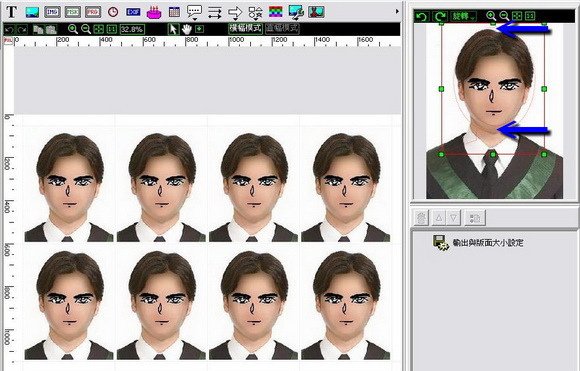This screenshot has width=580, height=371.
Task: Click the graduation gown preview photo
Action: pos(494,111)
